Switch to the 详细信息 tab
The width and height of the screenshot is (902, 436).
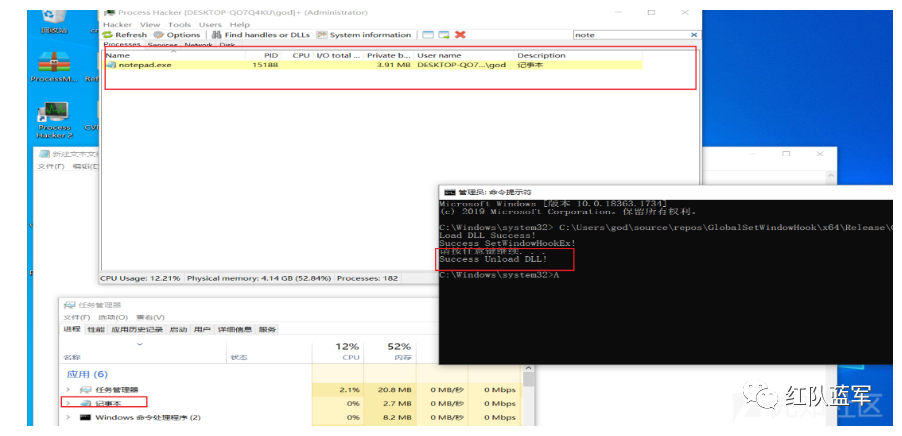(x=235, y=330)
